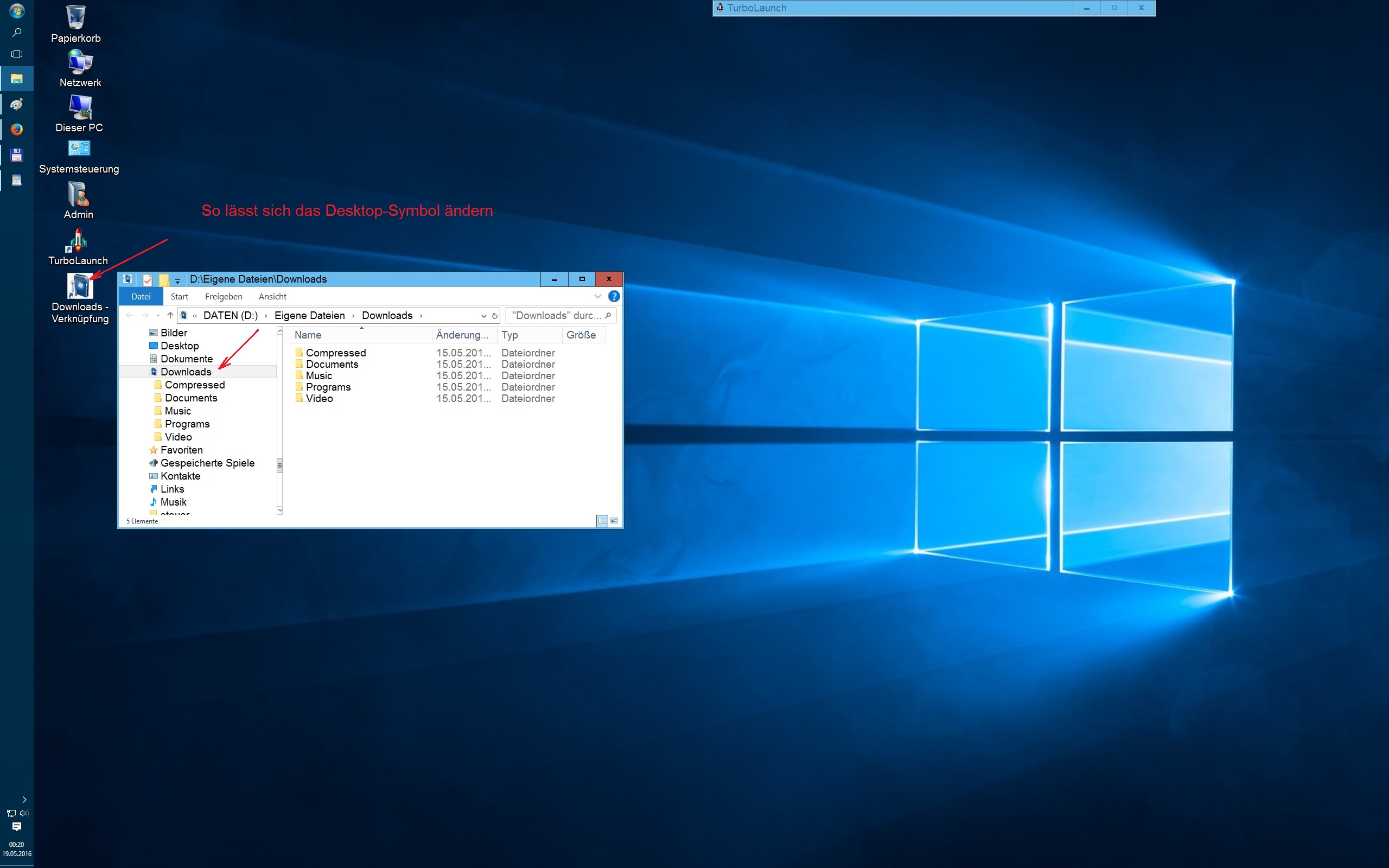1389x868 pixels.
Task: Open the quick access toolbar customize dropdown
Action: 177,280
